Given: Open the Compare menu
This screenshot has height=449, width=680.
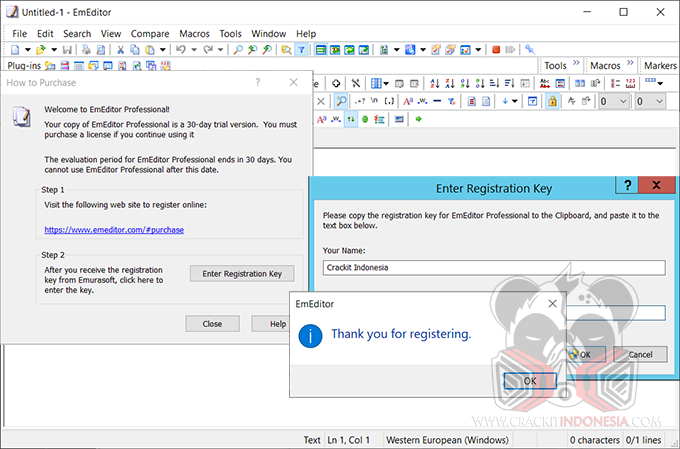Looking at the screenshot, I should pyautogui.click(x=149, y=33).
